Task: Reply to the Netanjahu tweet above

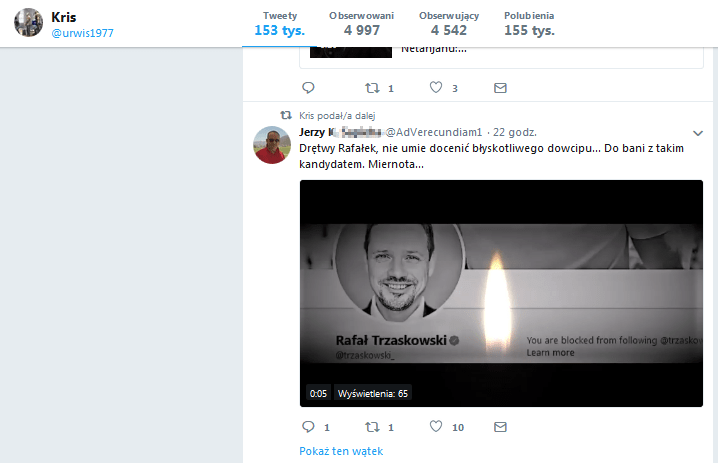Action: 308,88
